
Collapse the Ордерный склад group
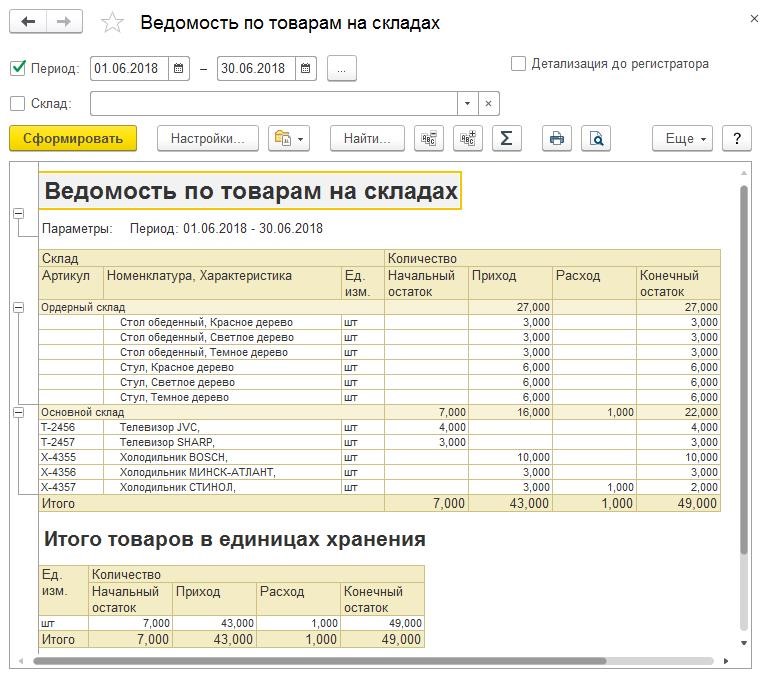[x=18, y=307]
